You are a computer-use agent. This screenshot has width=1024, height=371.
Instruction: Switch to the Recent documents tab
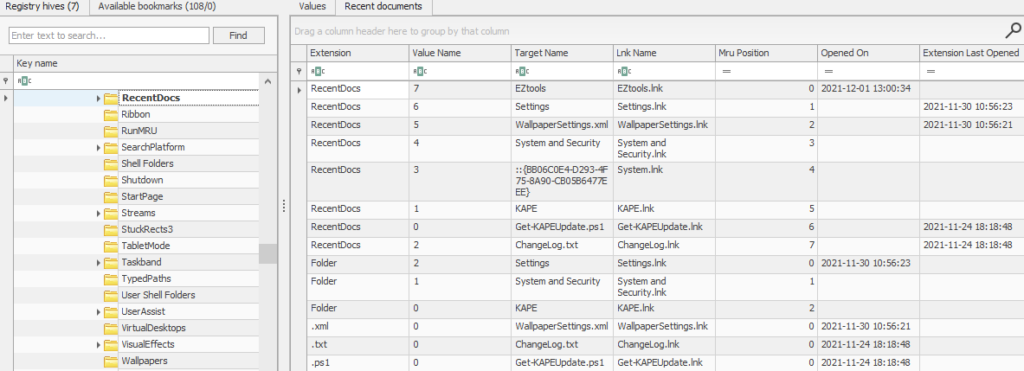point(383,7)
